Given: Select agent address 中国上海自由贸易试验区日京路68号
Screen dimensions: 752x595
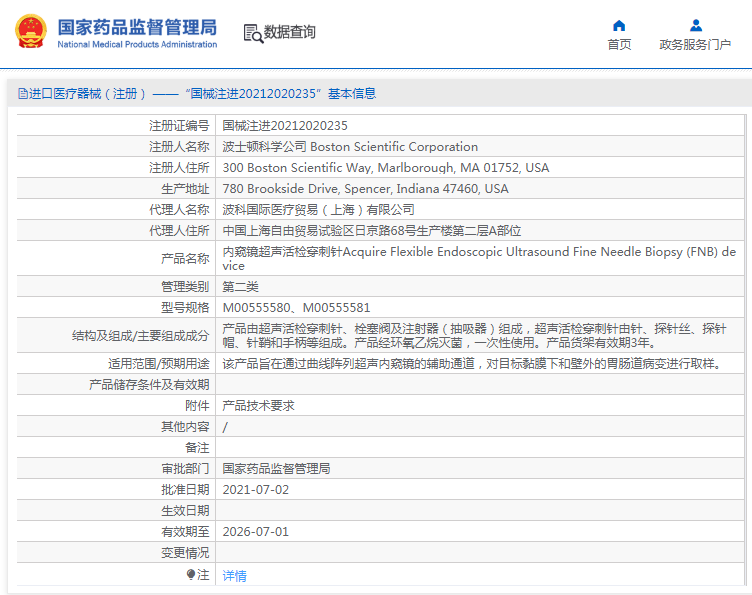Looking at the screenshot, I should (x=372, y=231).
